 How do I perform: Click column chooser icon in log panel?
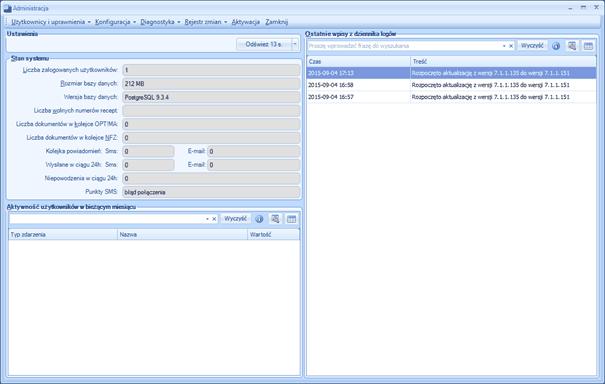tap(588, 46)
